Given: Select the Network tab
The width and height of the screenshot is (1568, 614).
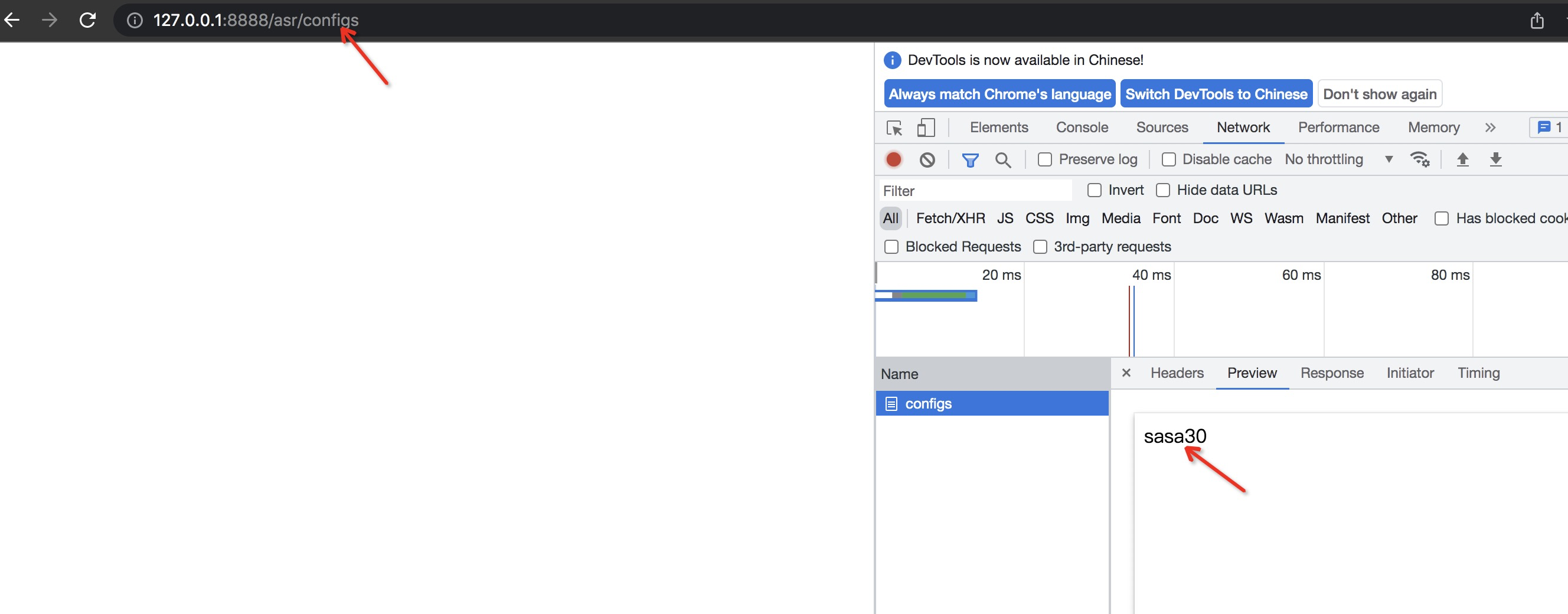Looking at the screenshot, I should [x=1243, y=128].
